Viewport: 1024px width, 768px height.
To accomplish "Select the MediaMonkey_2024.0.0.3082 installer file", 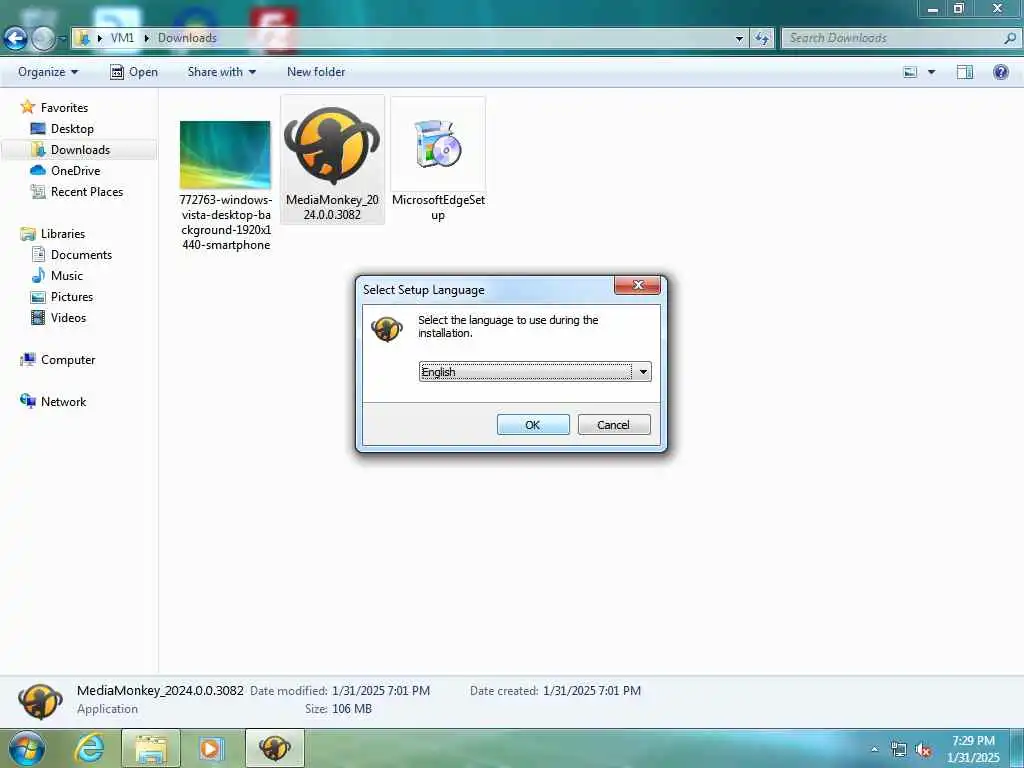I will point(332,159).
